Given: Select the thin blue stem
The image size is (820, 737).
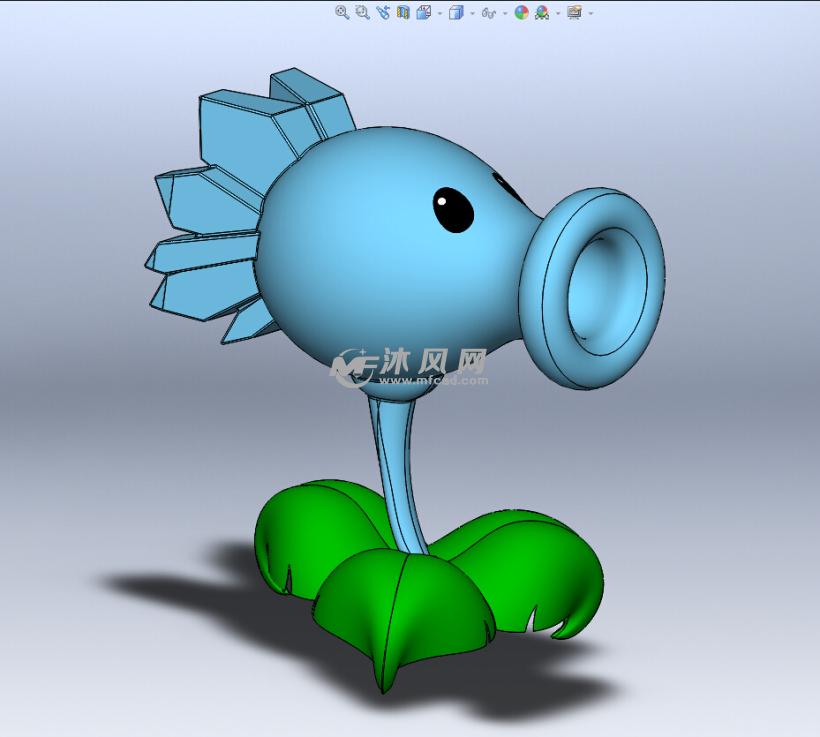Looking at the screenshot, I should 400,470.
